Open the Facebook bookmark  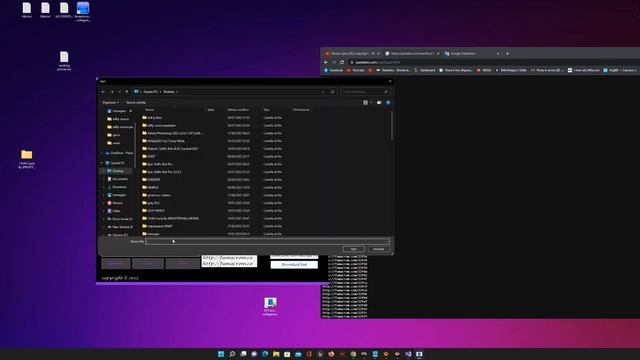click(334, 70)
